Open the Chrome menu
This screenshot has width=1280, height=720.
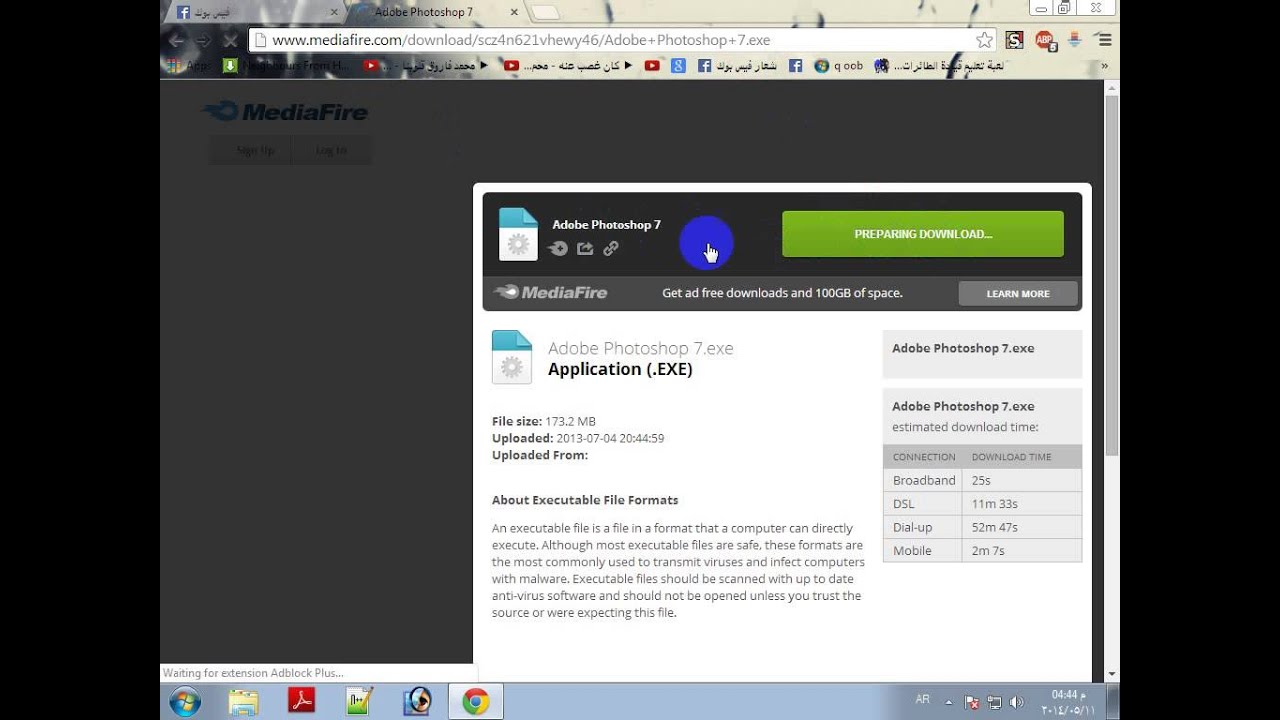tap(1104, 40)
